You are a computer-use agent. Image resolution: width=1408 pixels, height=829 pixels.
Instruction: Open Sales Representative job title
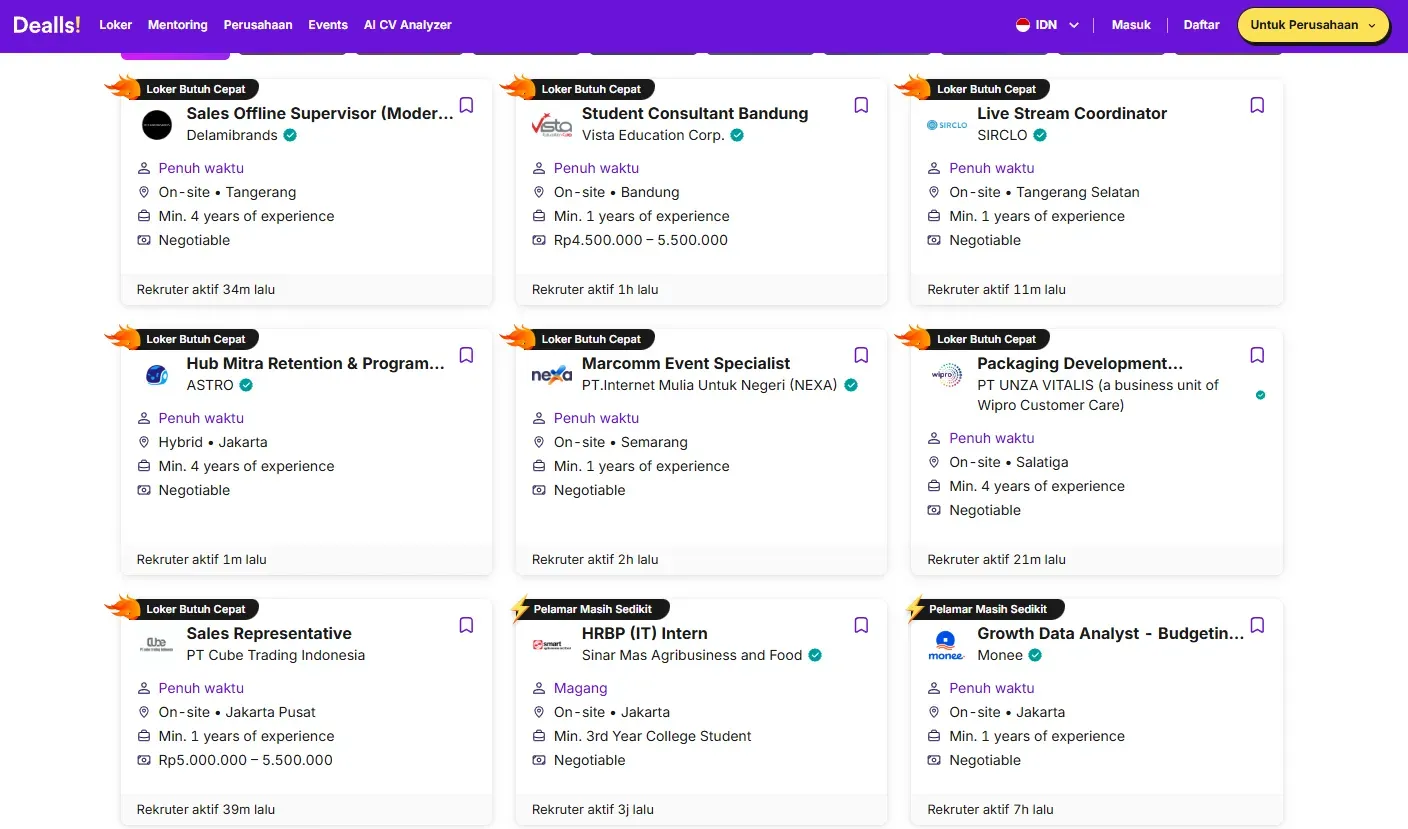coord(269,633)
